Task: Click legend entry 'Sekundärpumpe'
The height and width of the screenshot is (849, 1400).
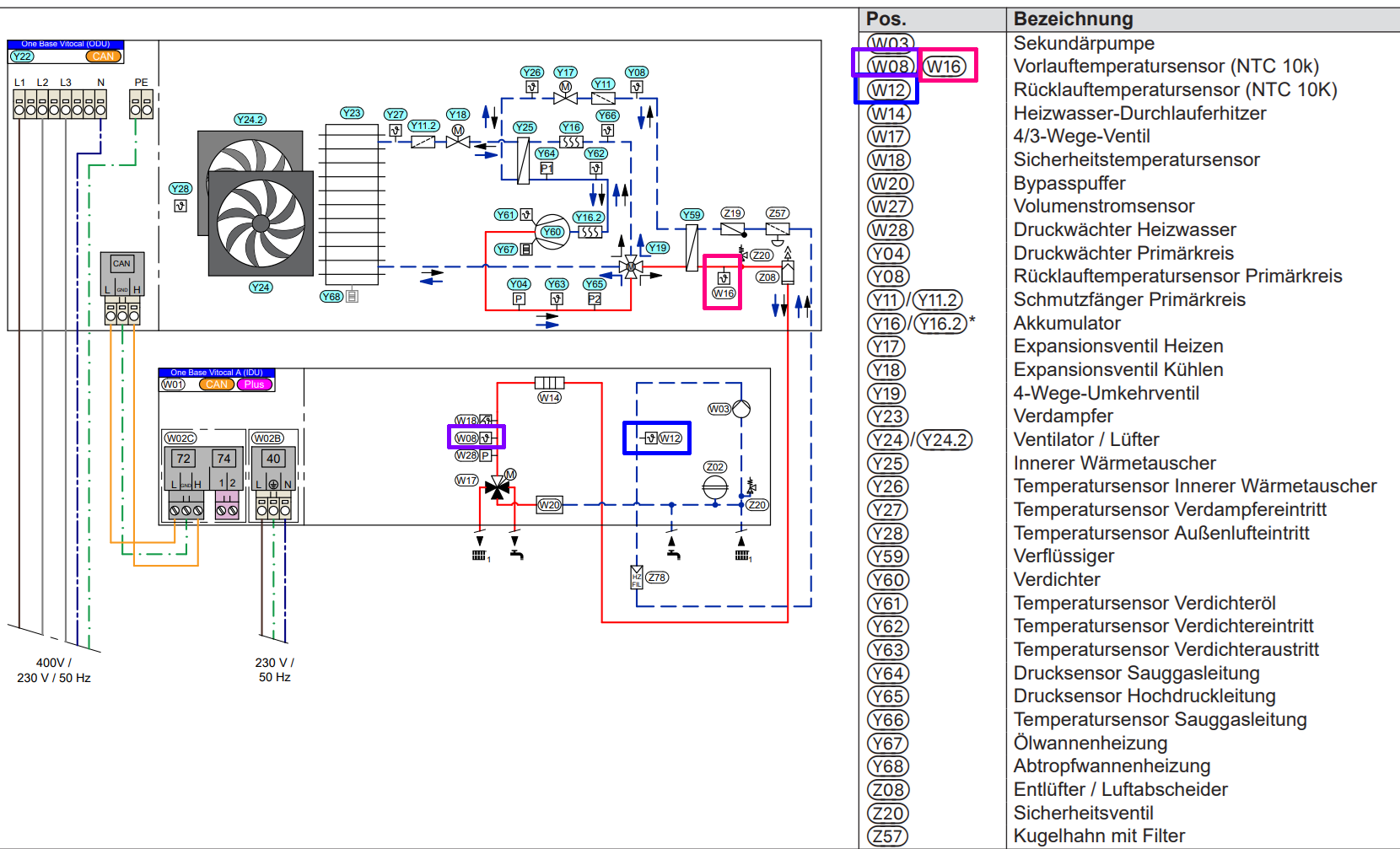Action: click(1084, 43)
